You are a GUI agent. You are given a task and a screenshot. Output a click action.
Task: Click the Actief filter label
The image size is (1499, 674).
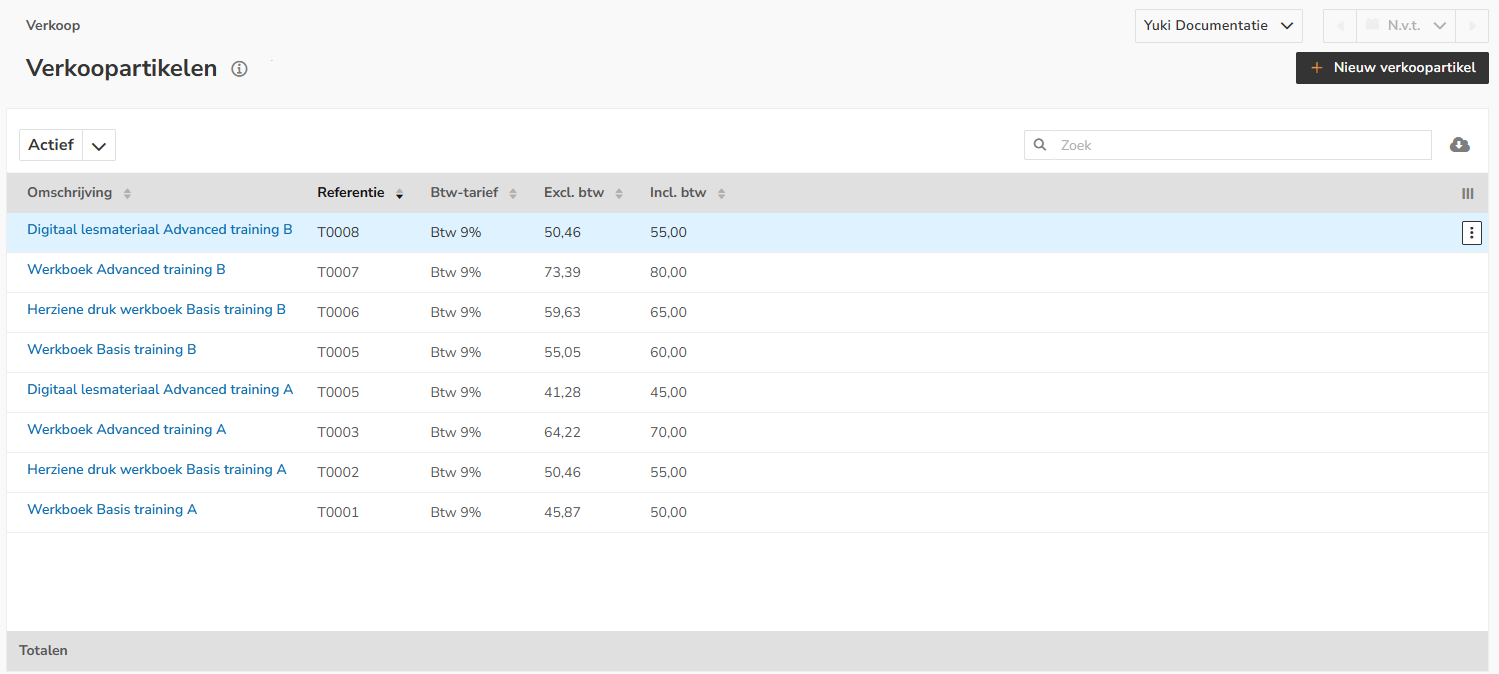pyautogui.click(x=51, y=145)
